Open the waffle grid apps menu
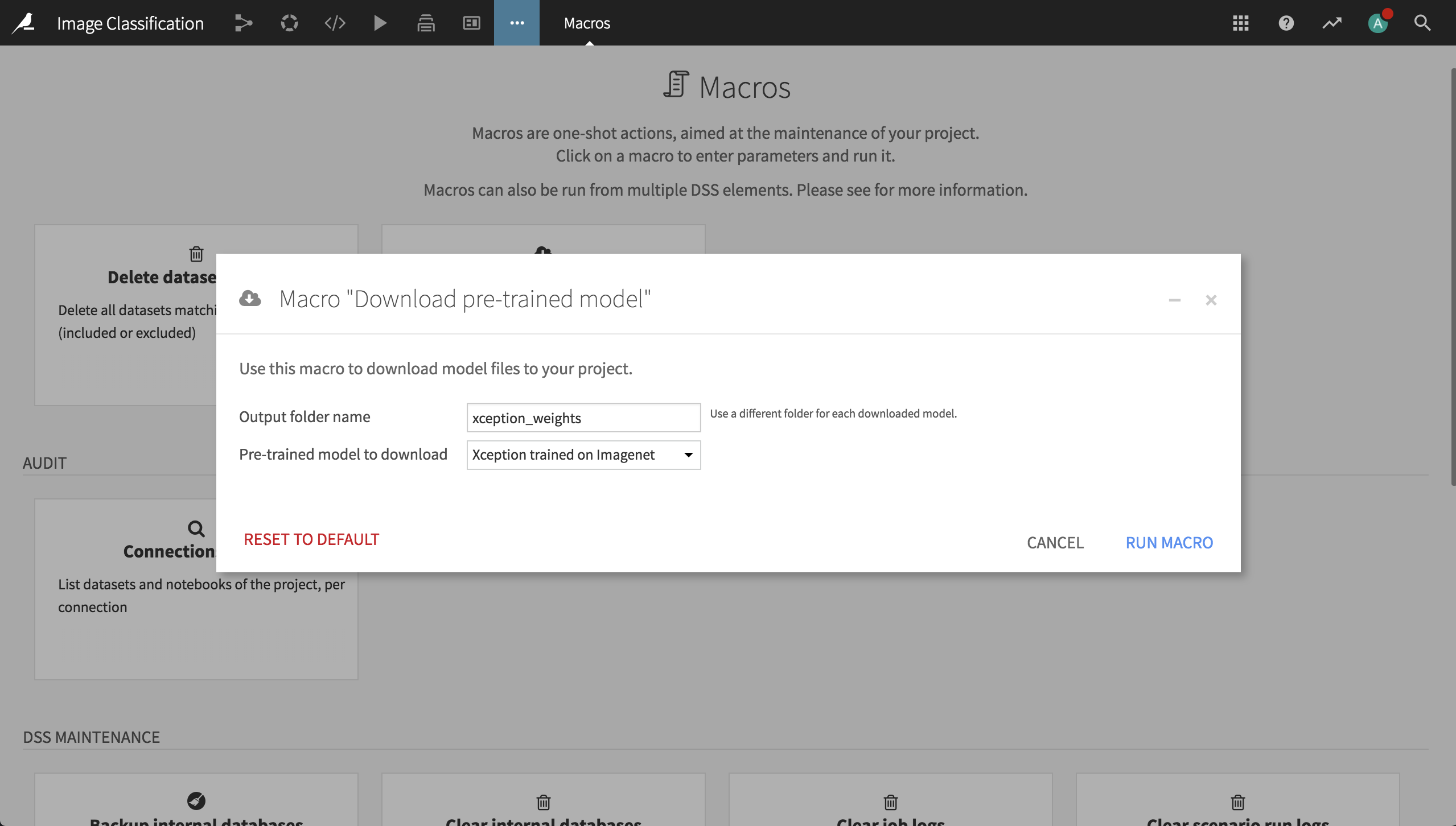The image size is (1456, 826). click(1240, 23)
